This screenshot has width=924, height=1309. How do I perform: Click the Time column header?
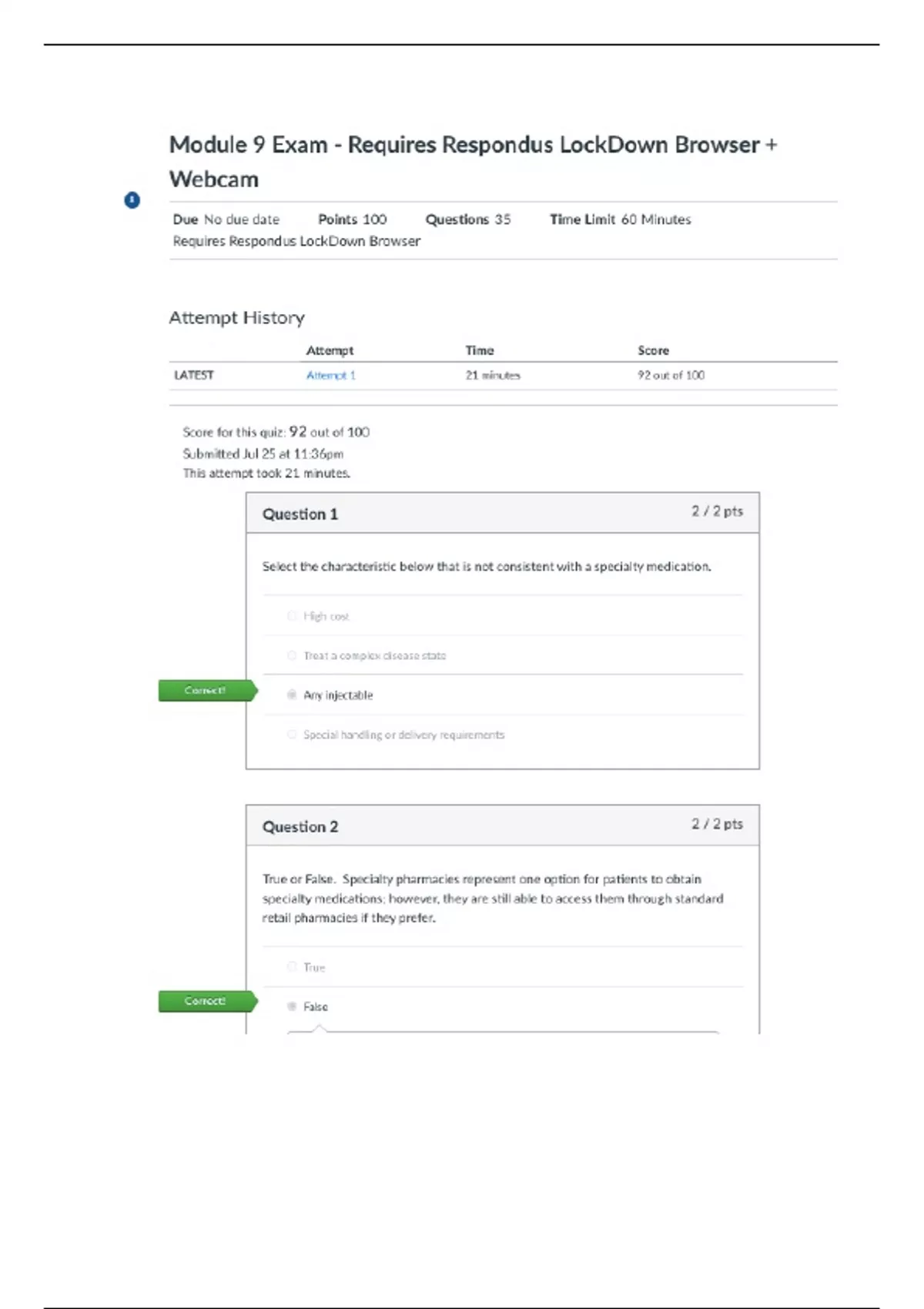tap(480, 350)
